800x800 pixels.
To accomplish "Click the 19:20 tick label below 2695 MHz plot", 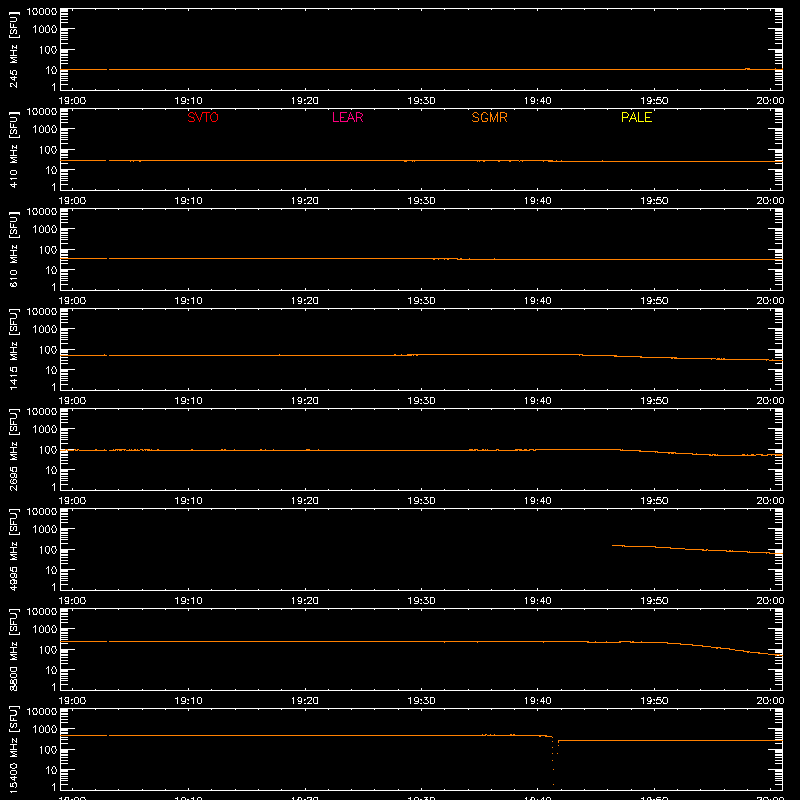I will coord(305,501).
